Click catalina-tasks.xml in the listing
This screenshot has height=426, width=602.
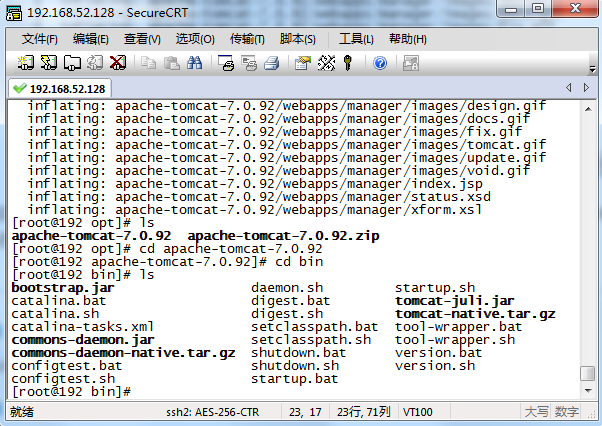[83, 327]
